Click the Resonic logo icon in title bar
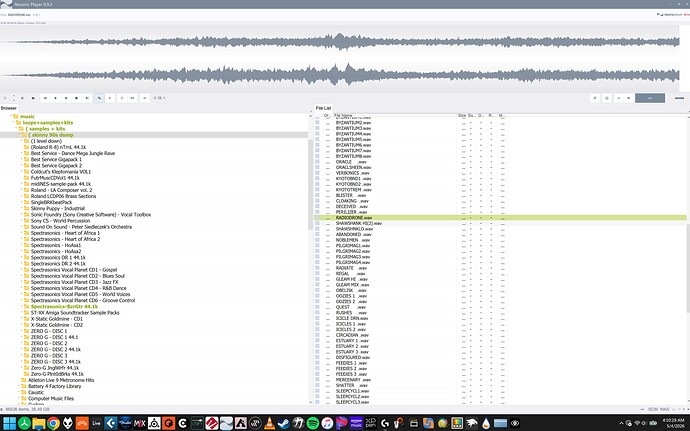Image resolution: width=690 pixels, height=431 pixels. tap(6, 4)
